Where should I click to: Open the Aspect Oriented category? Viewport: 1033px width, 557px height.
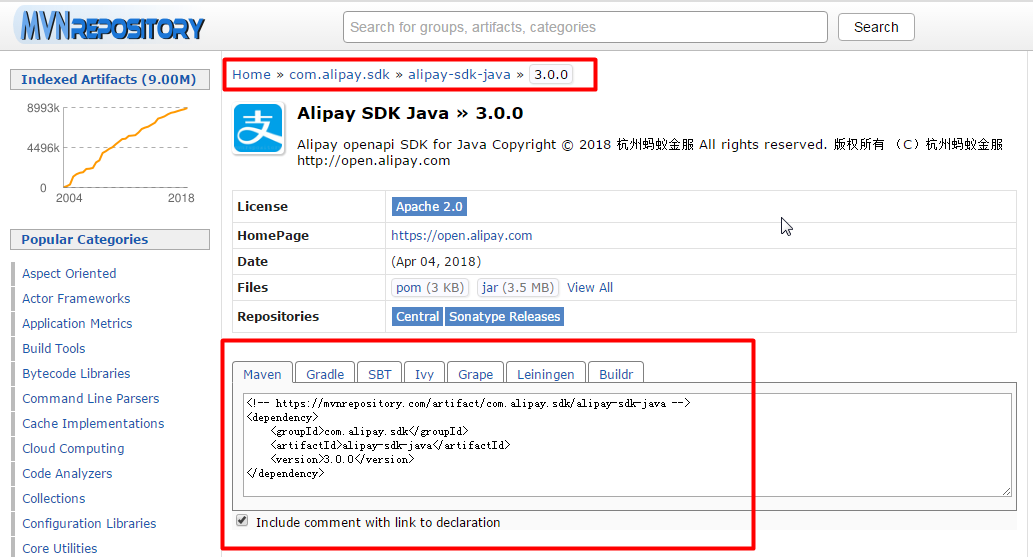69,274
